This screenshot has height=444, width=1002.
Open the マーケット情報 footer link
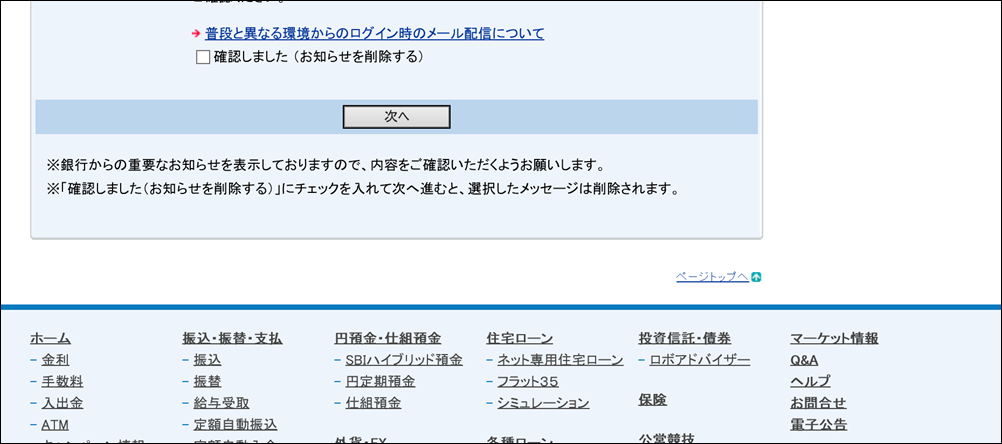834,339
